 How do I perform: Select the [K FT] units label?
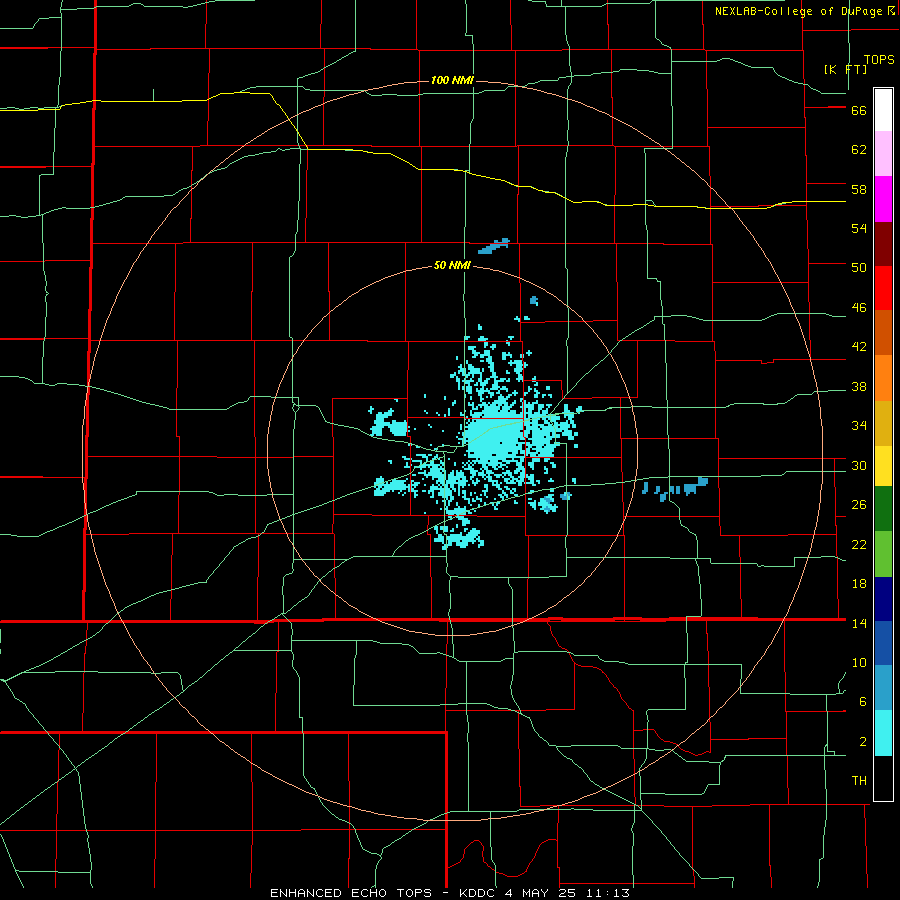click(845, 69)
